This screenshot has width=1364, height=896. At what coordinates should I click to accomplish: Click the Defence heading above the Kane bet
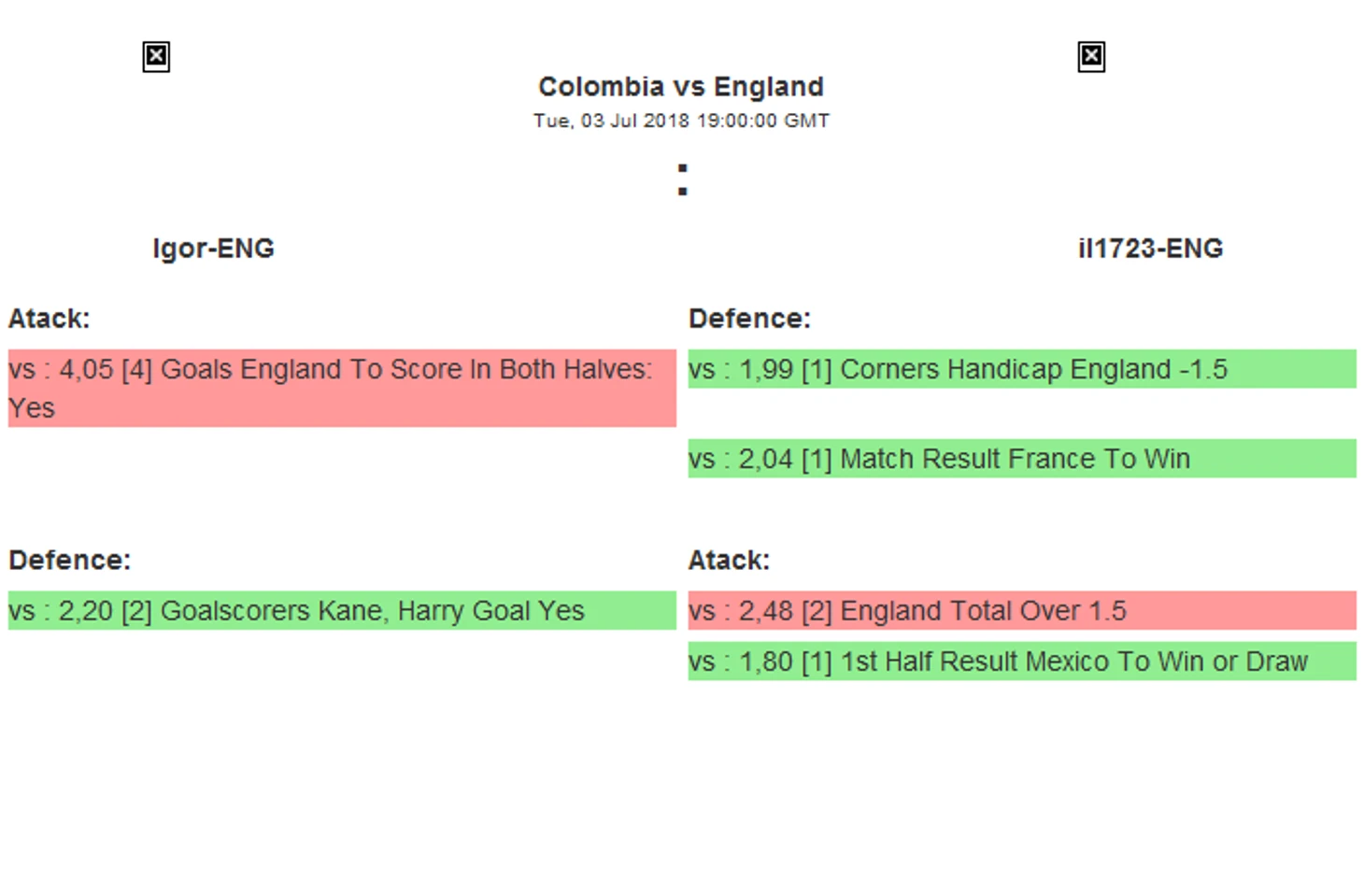pyautogui.click(x=70, y=560)
